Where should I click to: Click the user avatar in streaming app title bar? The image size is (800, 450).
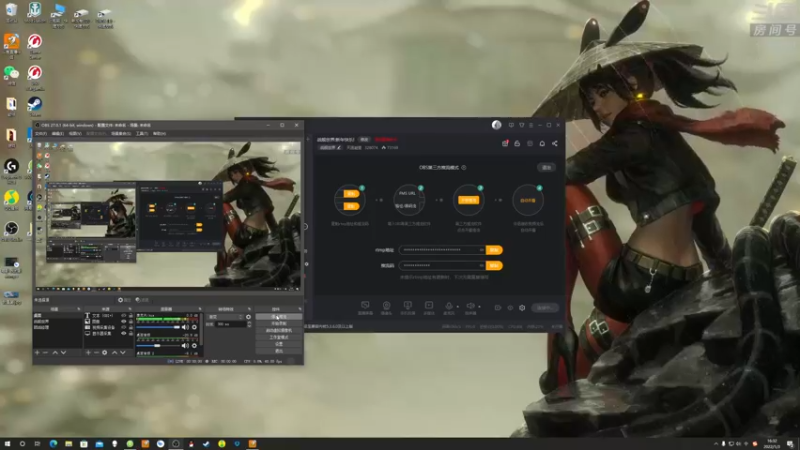[x=496, y=125]
